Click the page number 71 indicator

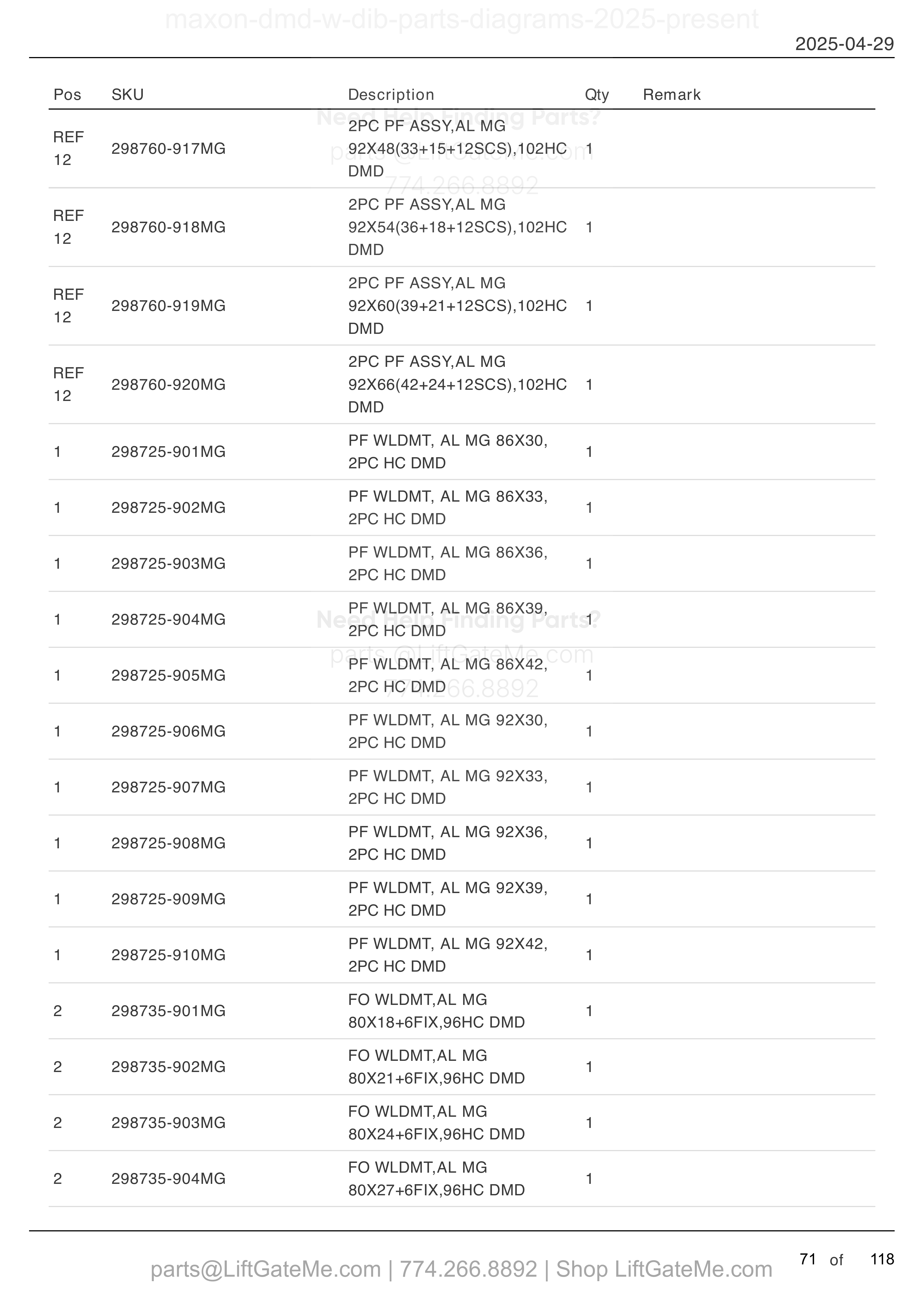pos(808,1259)
